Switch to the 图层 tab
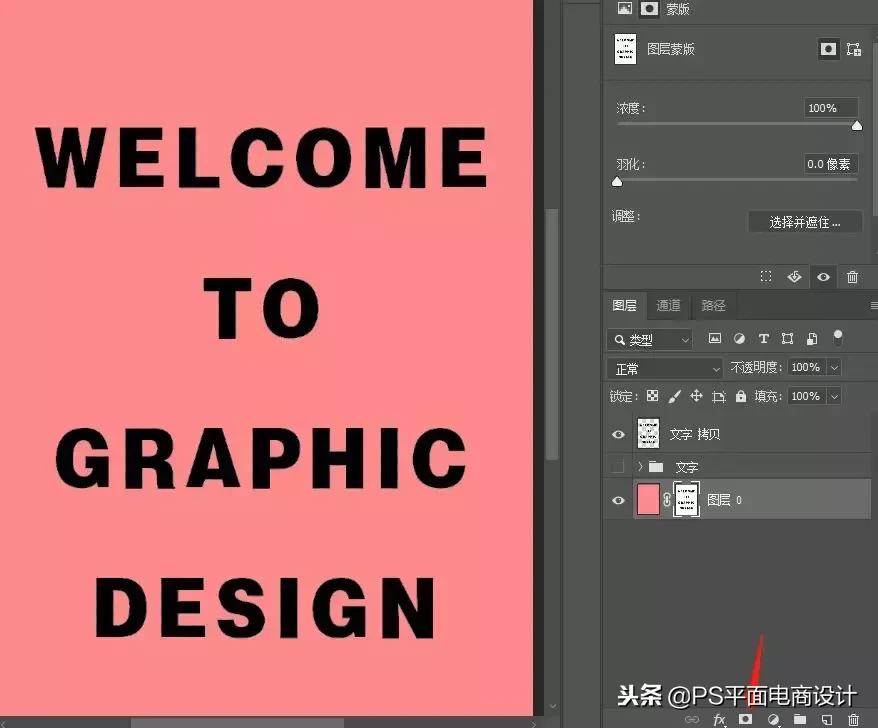 pyautogui.click(x=624, y=306)
